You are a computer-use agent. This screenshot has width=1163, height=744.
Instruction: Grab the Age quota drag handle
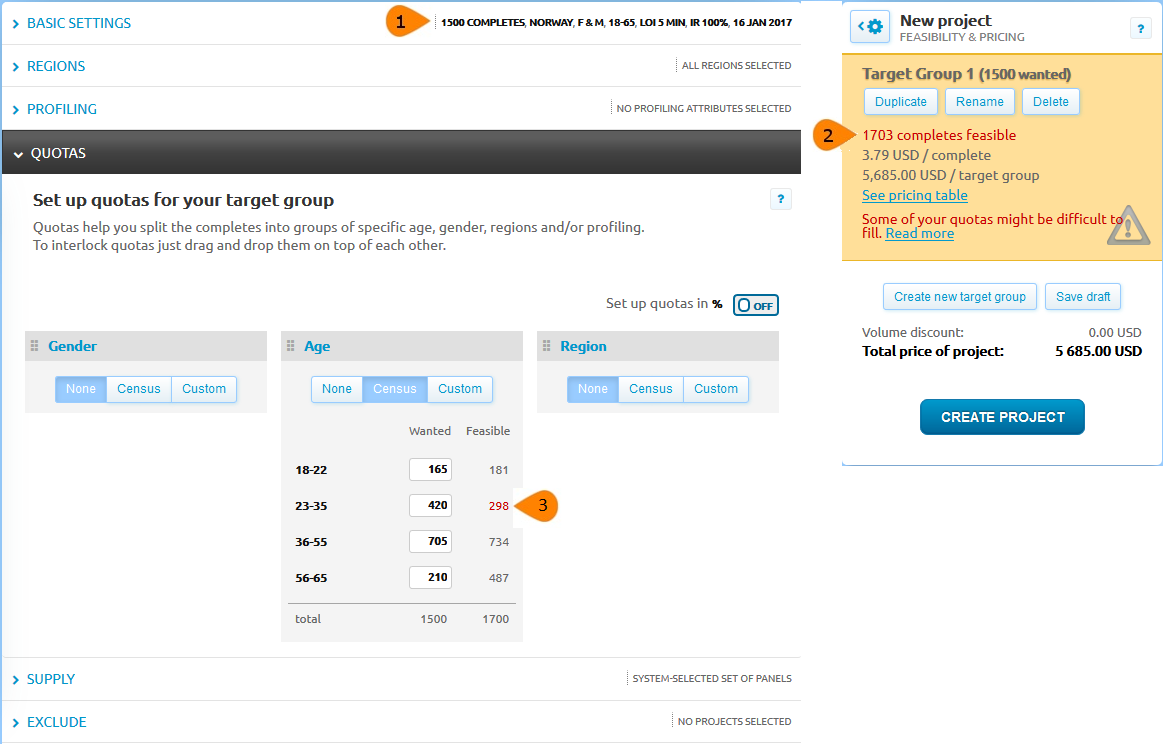point(291,346)
